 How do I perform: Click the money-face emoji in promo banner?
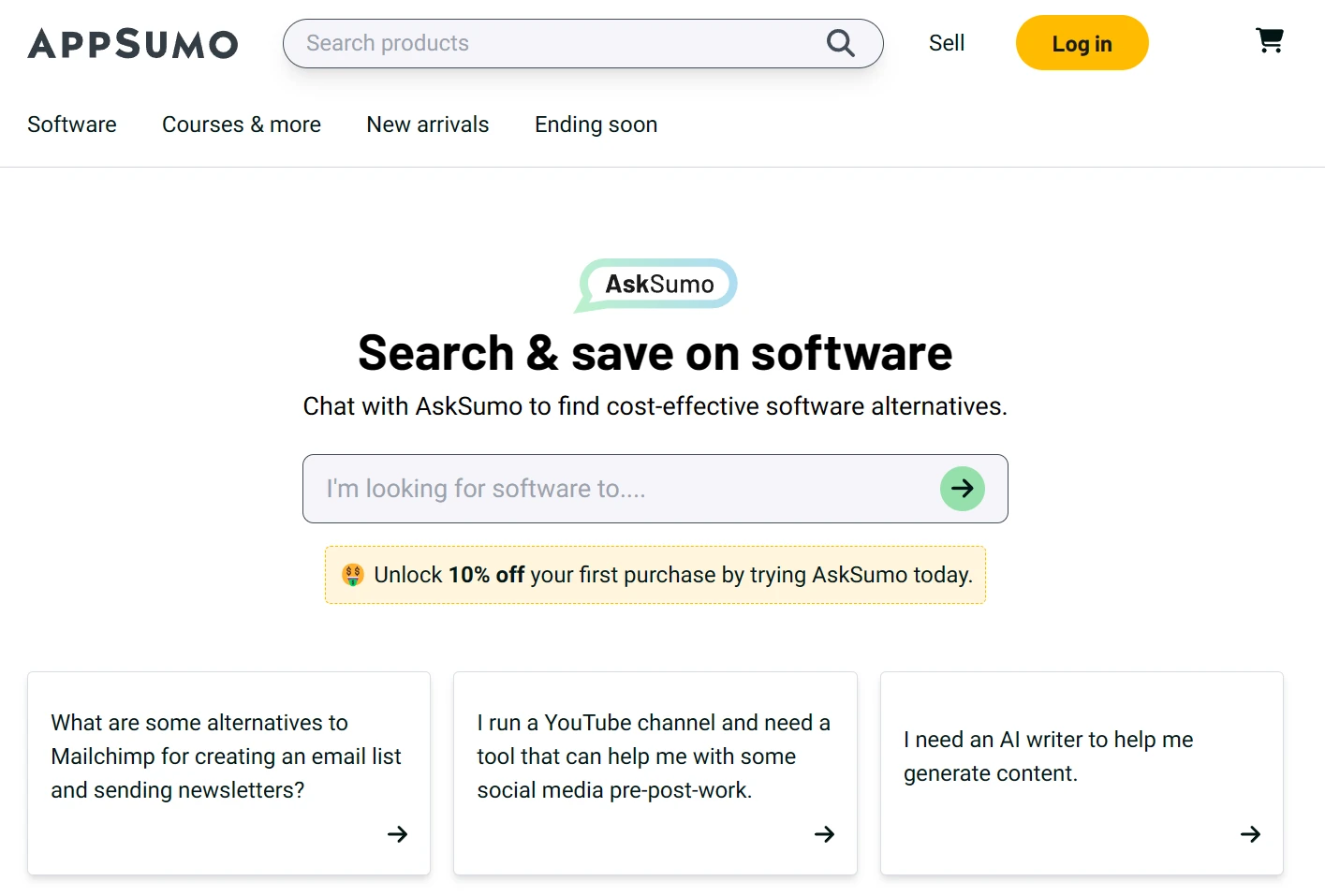[x=353, y=575]
